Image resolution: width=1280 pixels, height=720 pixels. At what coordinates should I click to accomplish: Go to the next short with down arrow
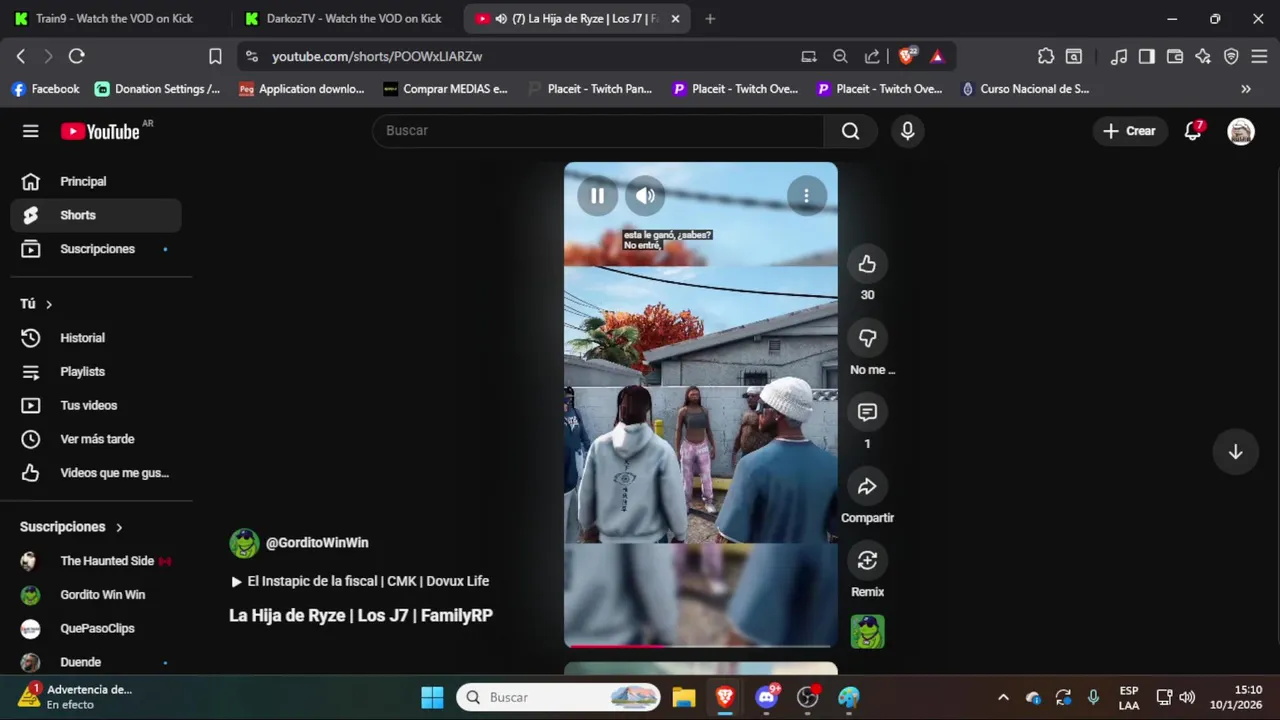1235,452
